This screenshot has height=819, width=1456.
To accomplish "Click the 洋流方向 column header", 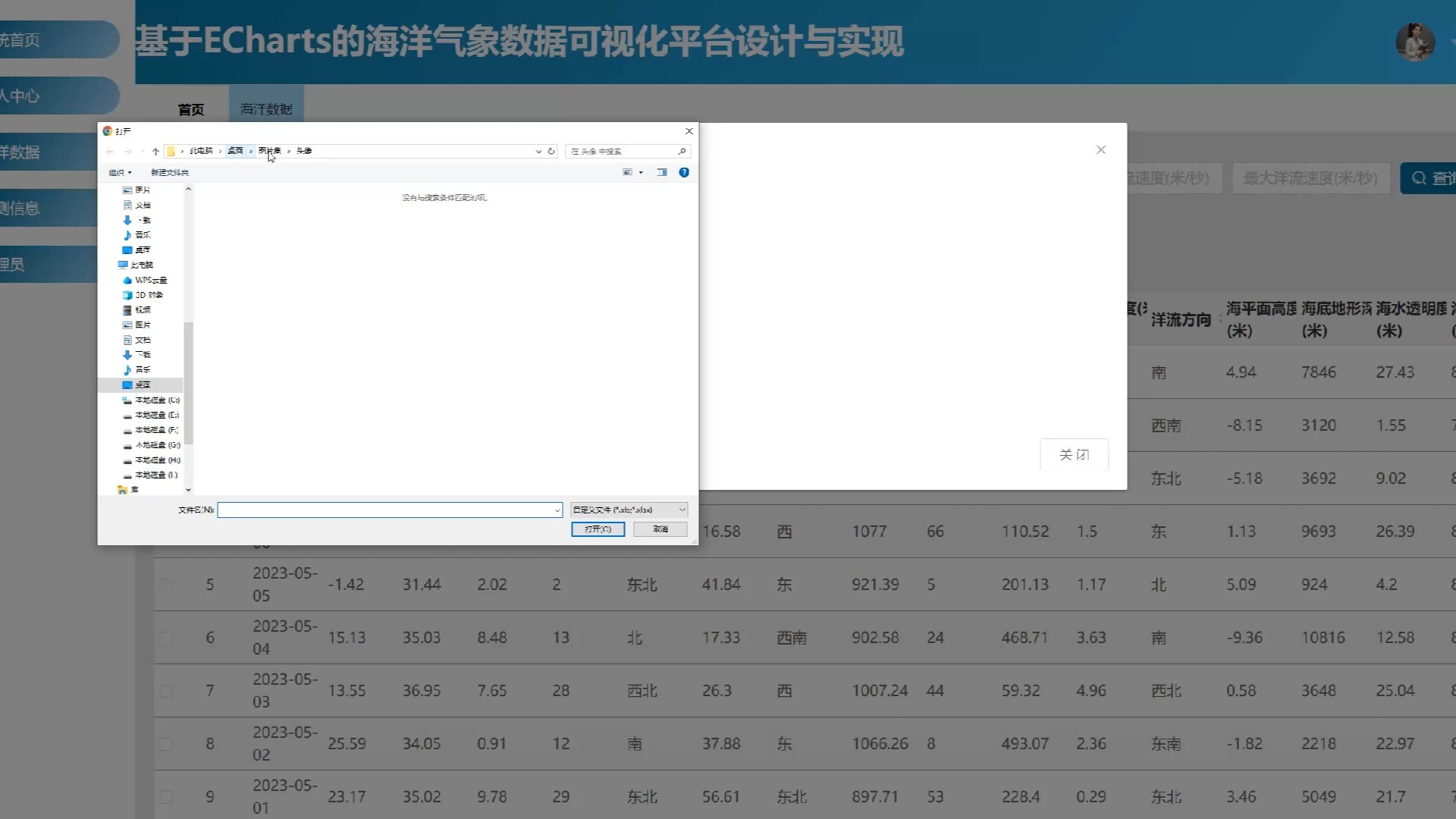I will [1181, 320].
